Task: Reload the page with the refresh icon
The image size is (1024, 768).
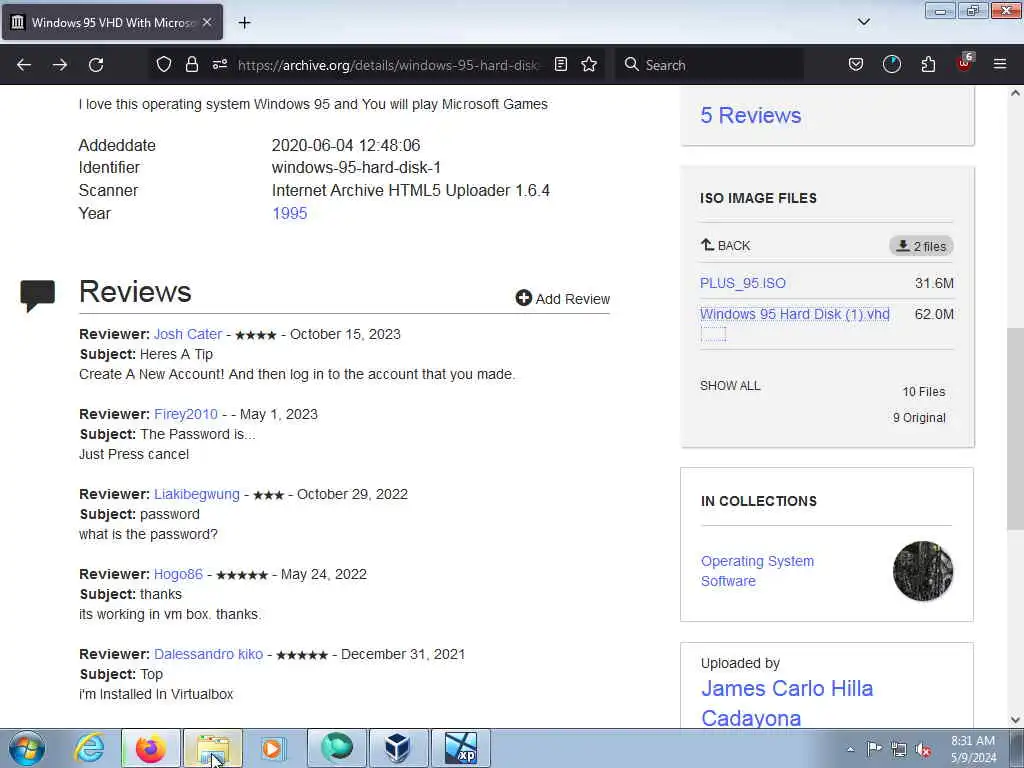Action: click(x=96, y=65)
